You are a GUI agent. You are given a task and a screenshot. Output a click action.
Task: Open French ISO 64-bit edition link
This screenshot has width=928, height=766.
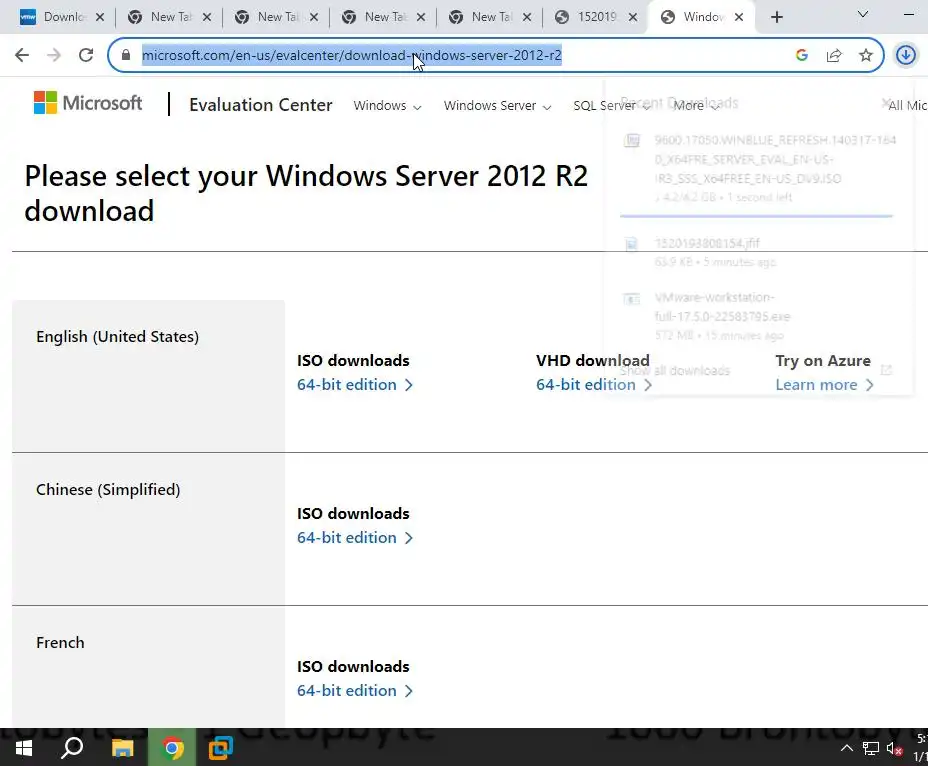coord(355,691)
